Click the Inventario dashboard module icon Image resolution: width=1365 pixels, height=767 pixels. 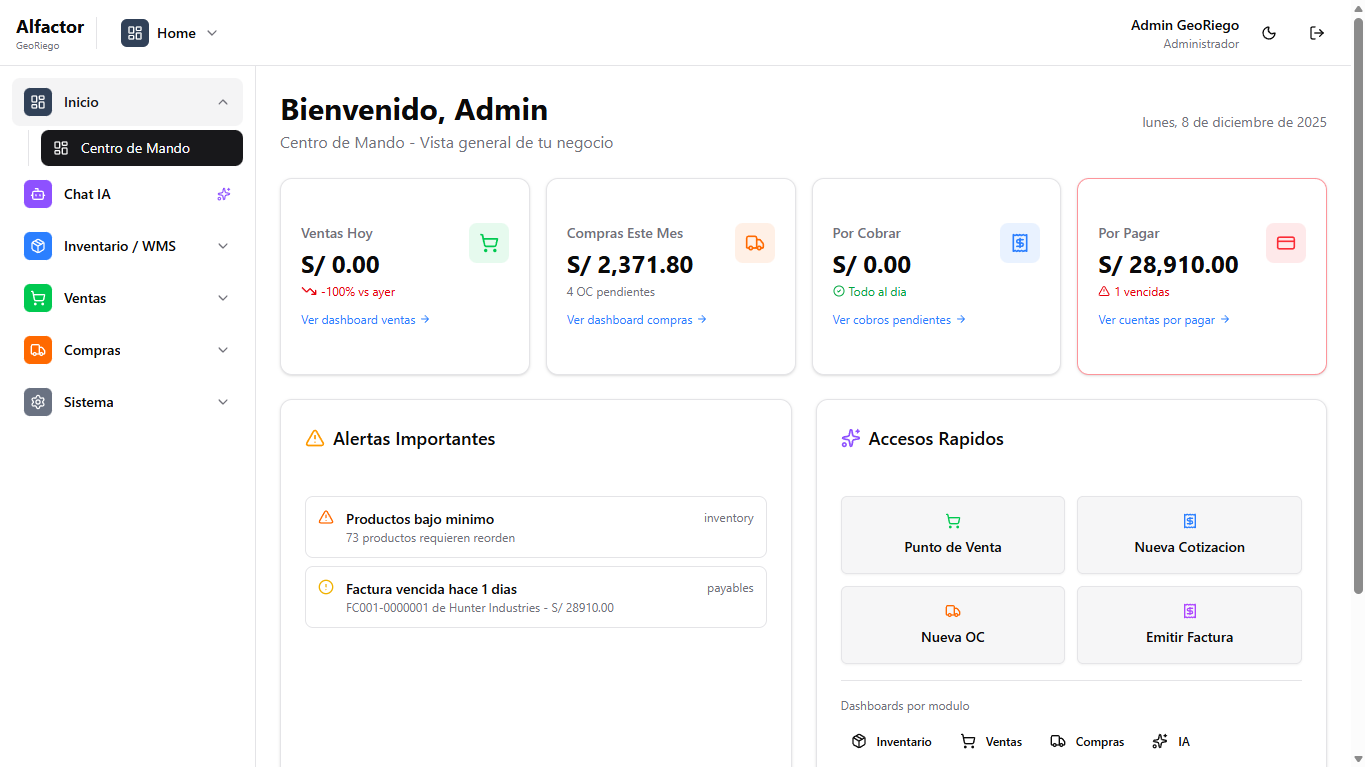tap(858, 741)
